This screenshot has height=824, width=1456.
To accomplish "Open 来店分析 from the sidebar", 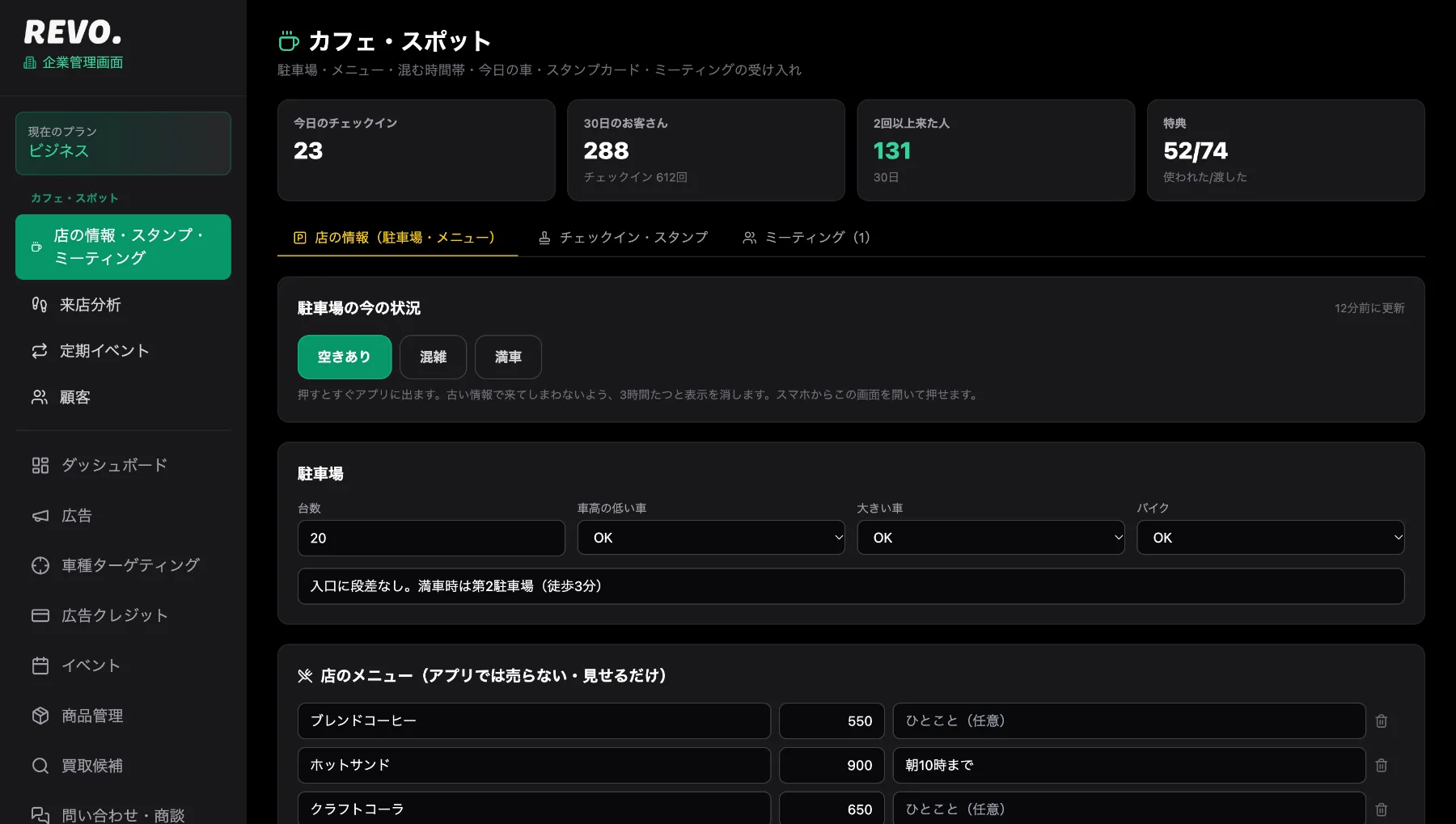I will (x=123, y=305).
